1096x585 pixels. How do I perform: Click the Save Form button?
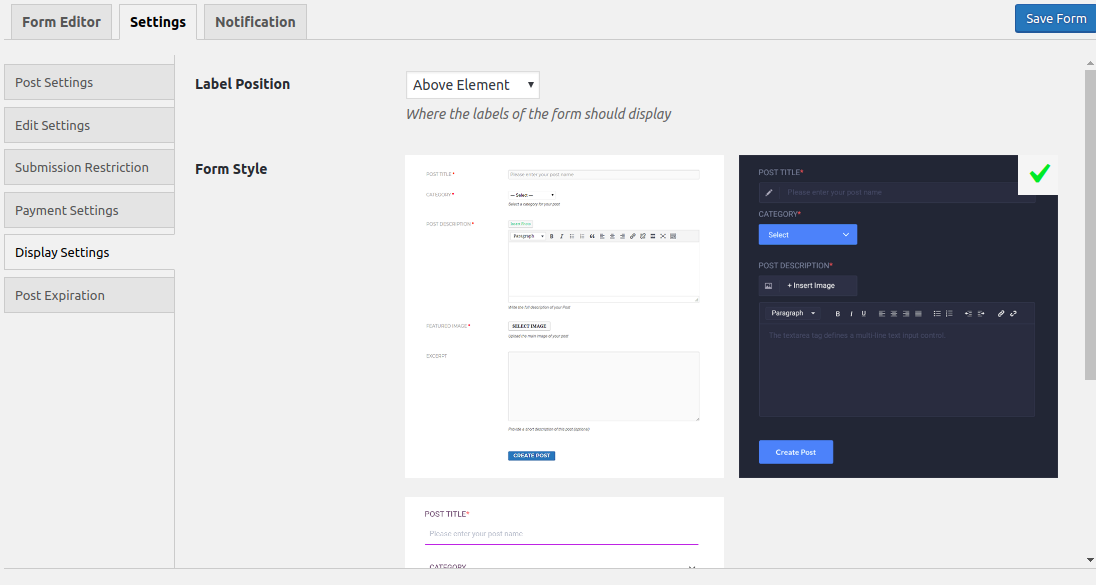pos(1055,19)
